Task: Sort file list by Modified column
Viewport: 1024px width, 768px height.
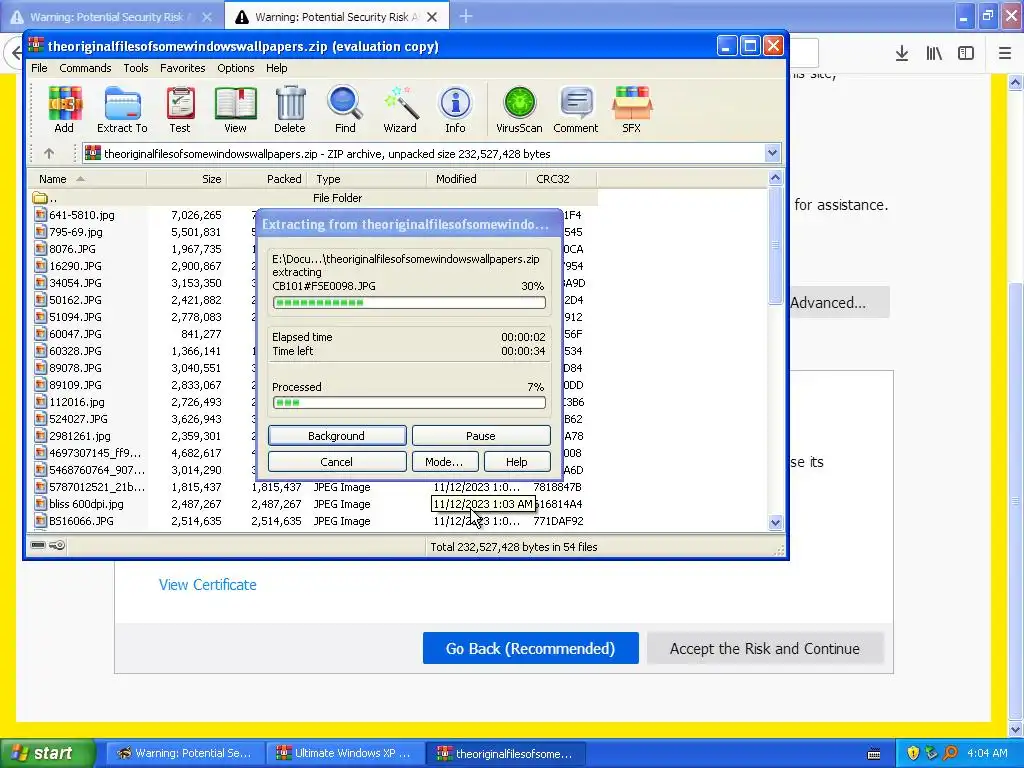Action: click(x=476, y=179)
